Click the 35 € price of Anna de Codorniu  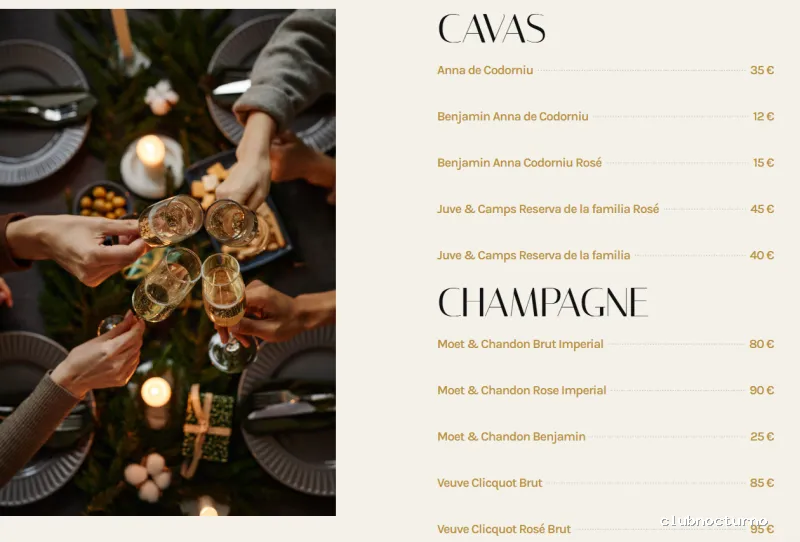762,70
